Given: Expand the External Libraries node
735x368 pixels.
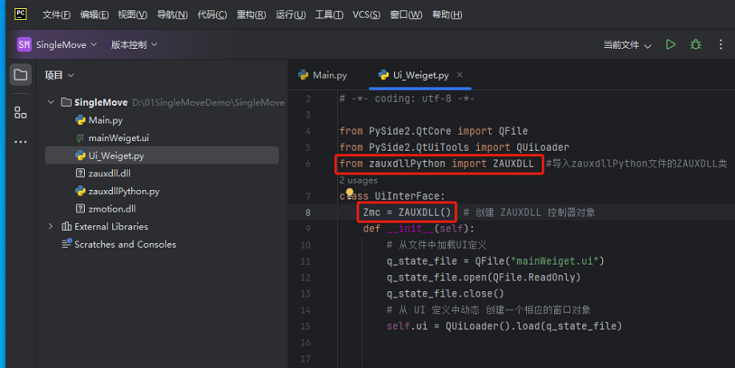Looking at the screenshot, I should pos(51,226).
